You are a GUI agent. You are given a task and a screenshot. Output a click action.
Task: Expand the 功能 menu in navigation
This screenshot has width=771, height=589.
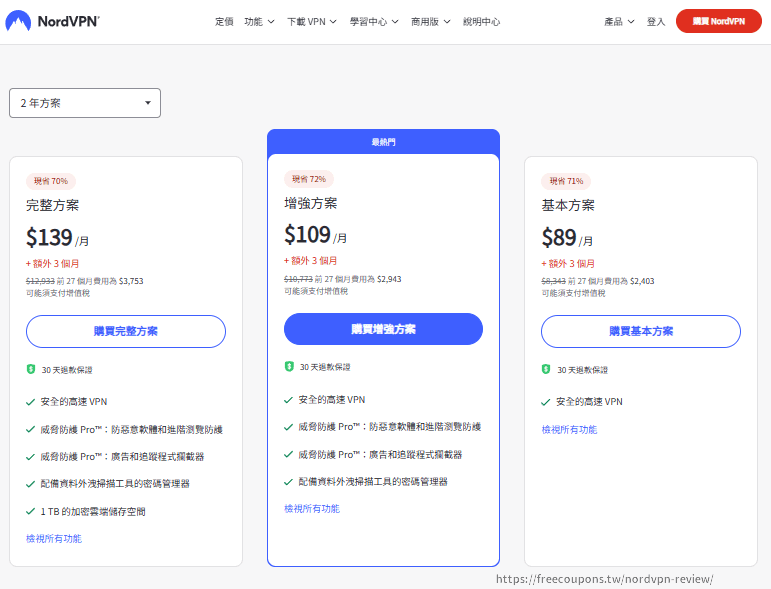tap(259, 22)
